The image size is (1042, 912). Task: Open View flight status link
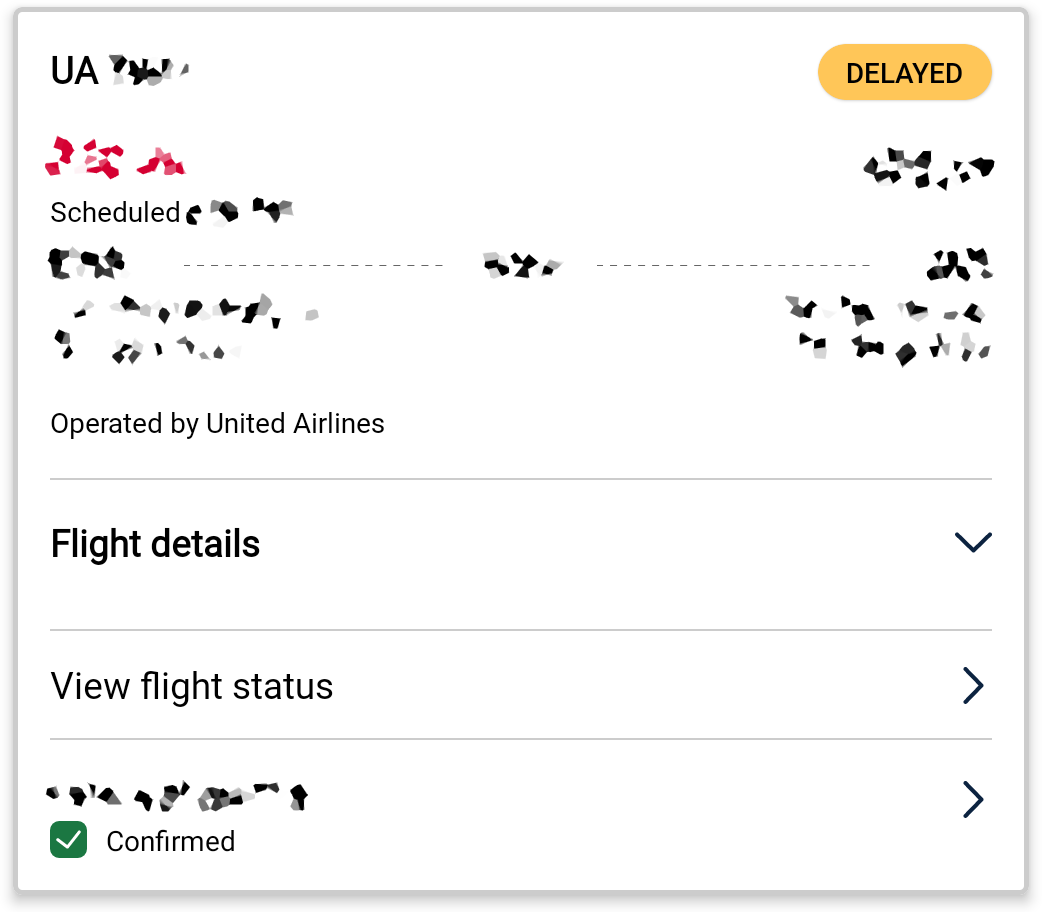tap(191, 686)
